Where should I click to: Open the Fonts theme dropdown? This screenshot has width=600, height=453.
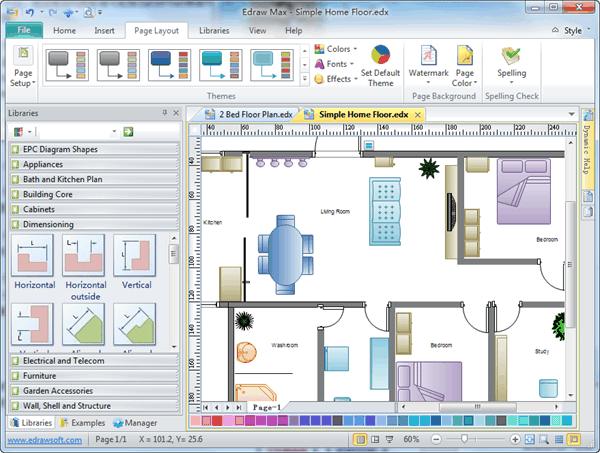point(337,64)
